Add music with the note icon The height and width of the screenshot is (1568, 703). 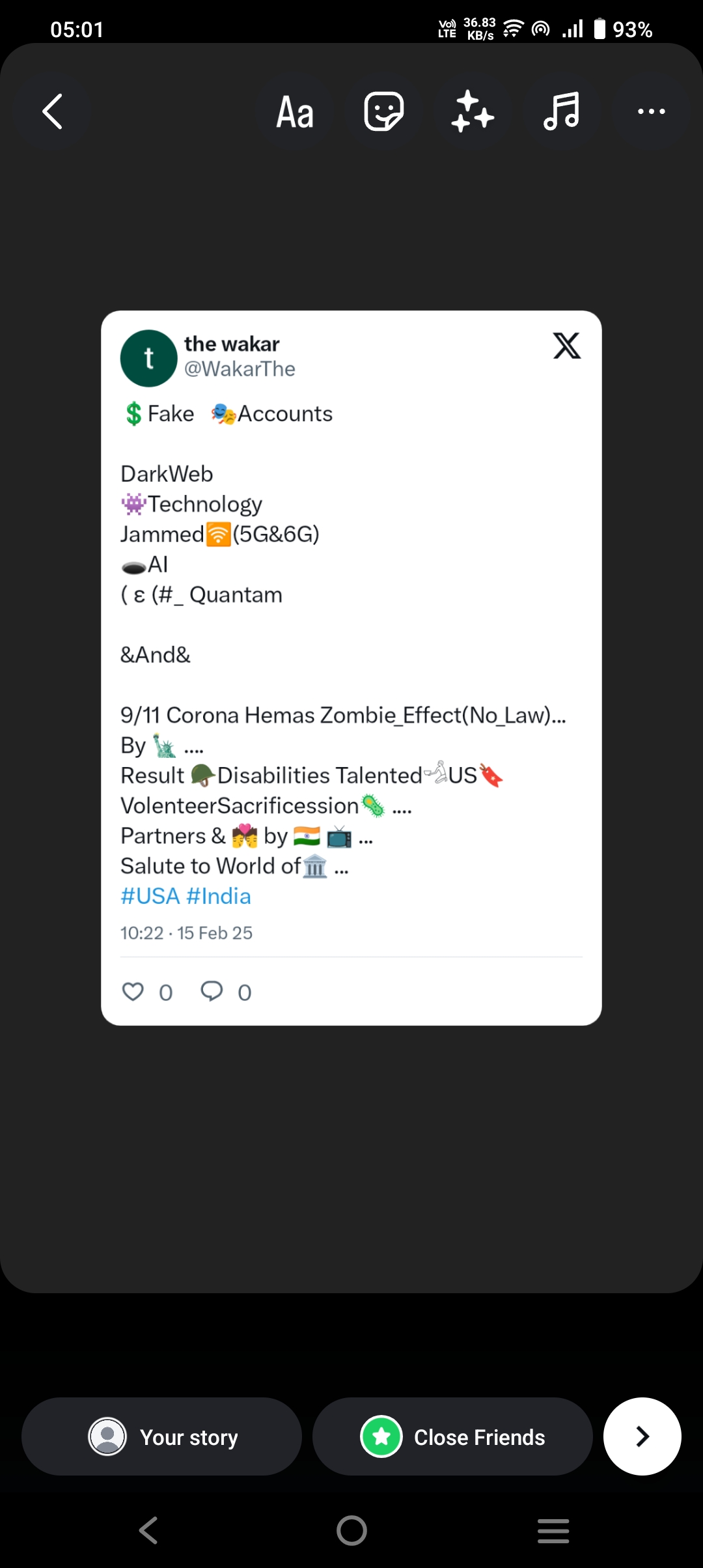tap(561, 111)
